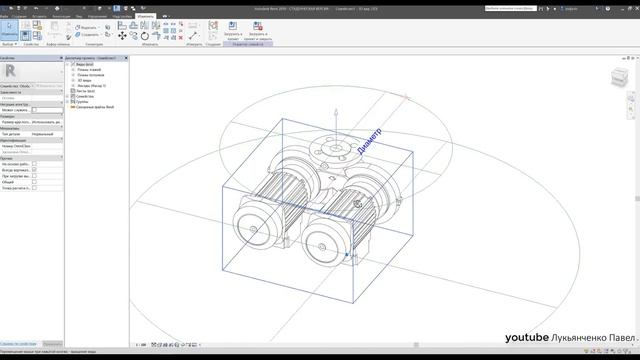
Task: Collapse the Виды (все) tree node
Action: click(68, 64)
